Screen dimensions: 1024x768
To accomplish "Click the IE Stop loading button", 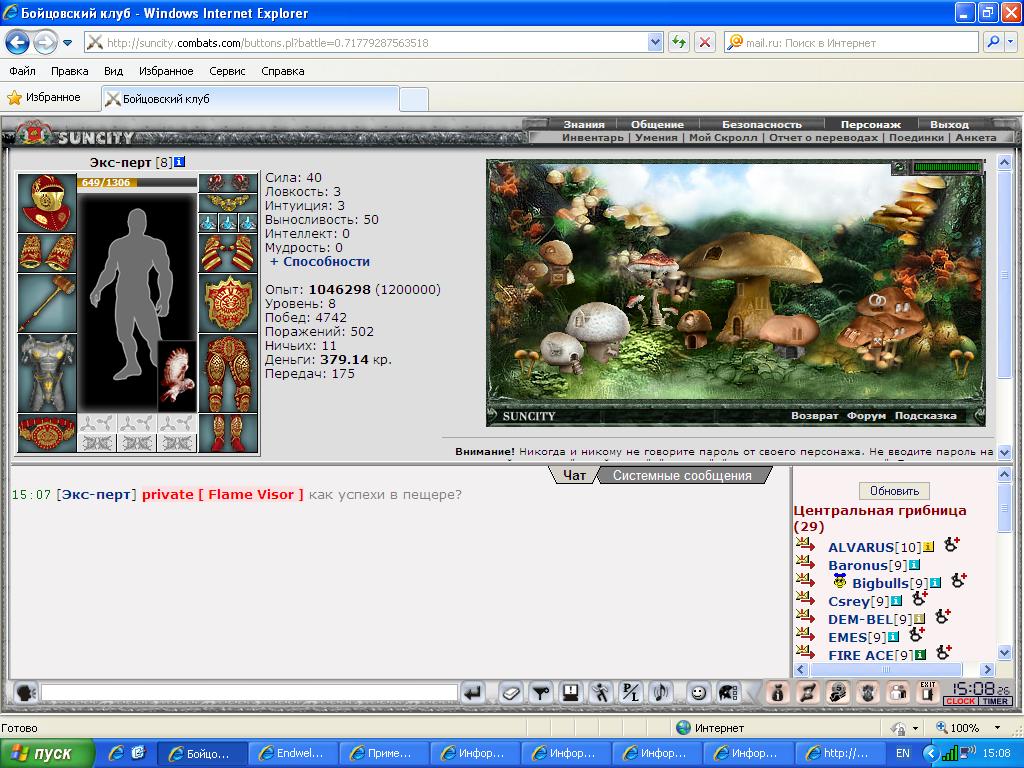I will pos(705,43).
